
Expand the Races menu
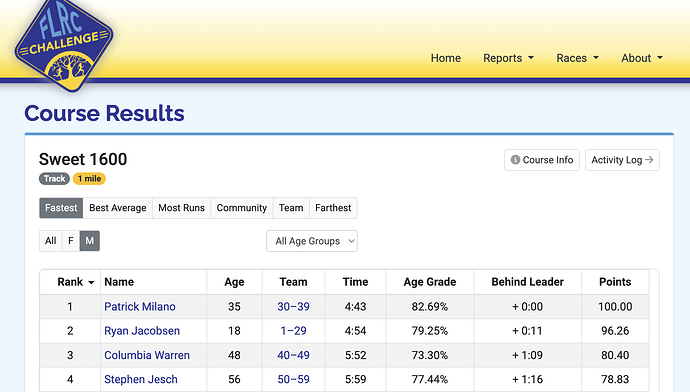click(577, 58)
